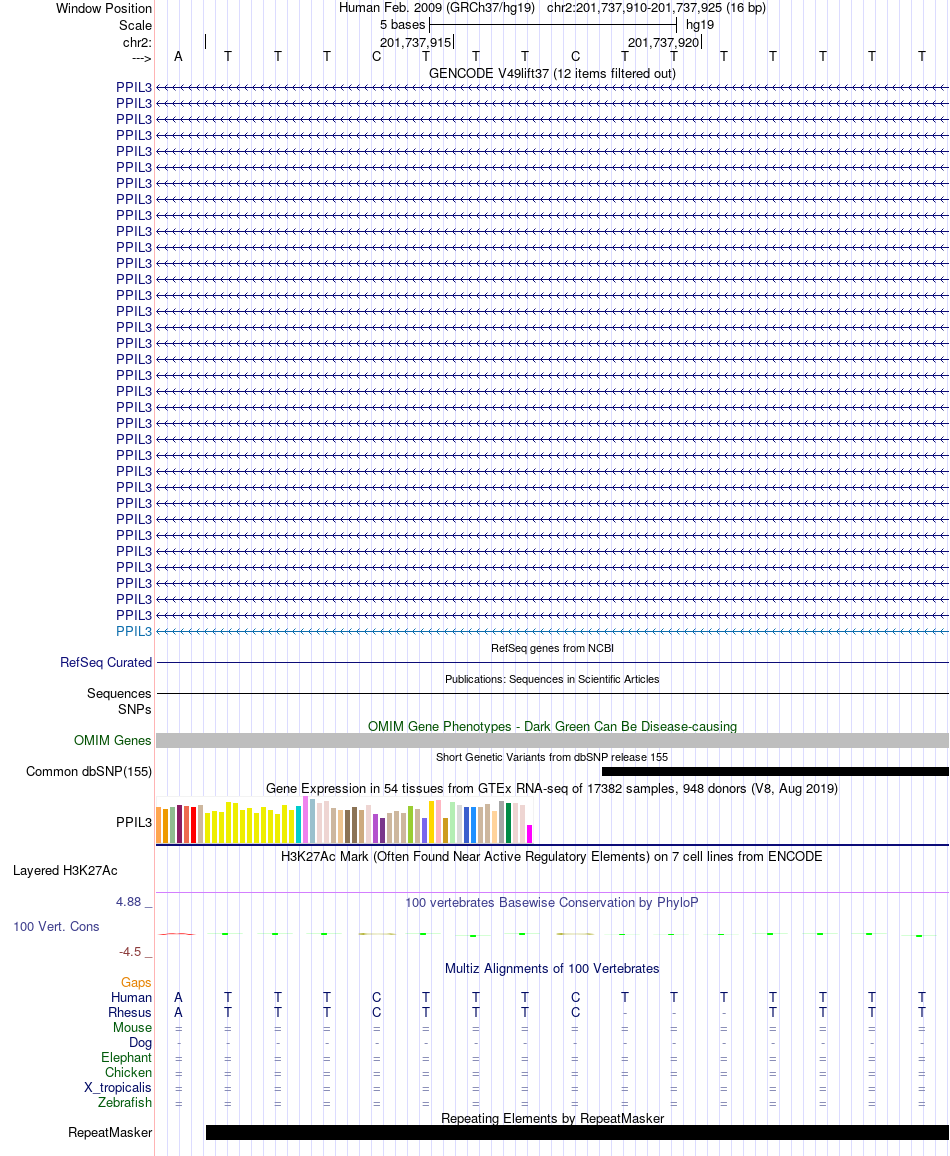950x1156 pixels.
Task: Open the OMIM Gene Phenotypes track title
Action: (552, 726)
